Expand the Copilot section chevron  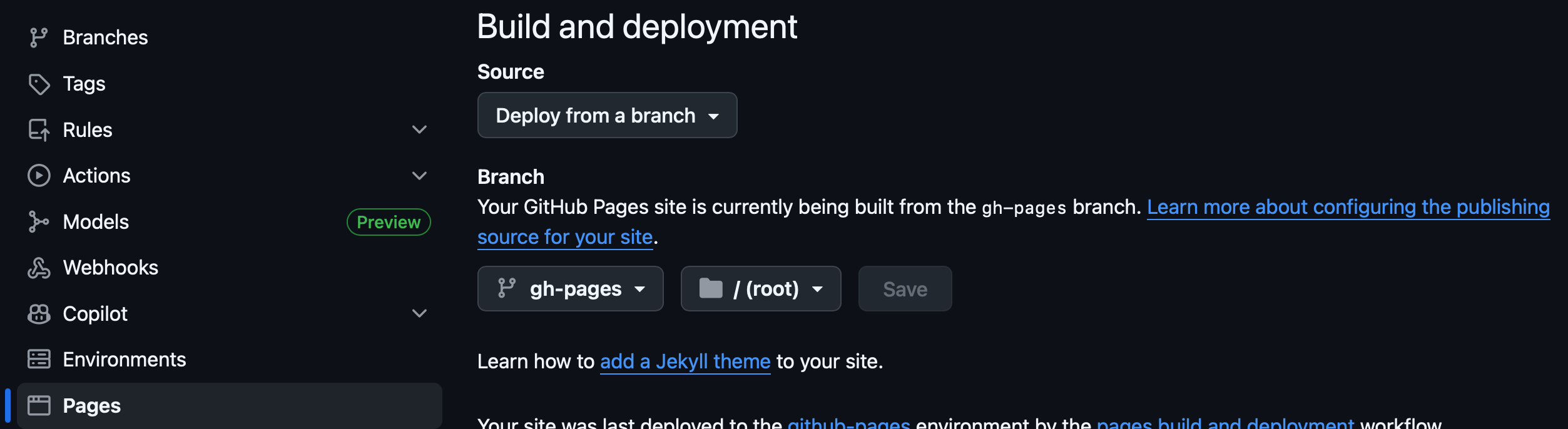(x=419, y=314)
